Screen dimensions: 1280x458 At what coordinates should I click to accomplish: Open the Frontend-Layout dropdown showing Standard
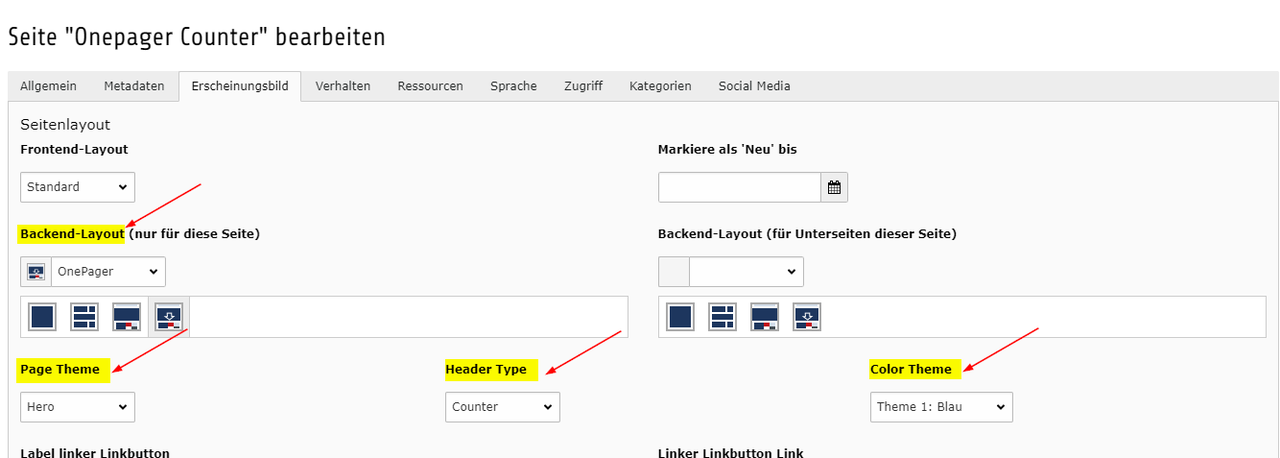77,187
